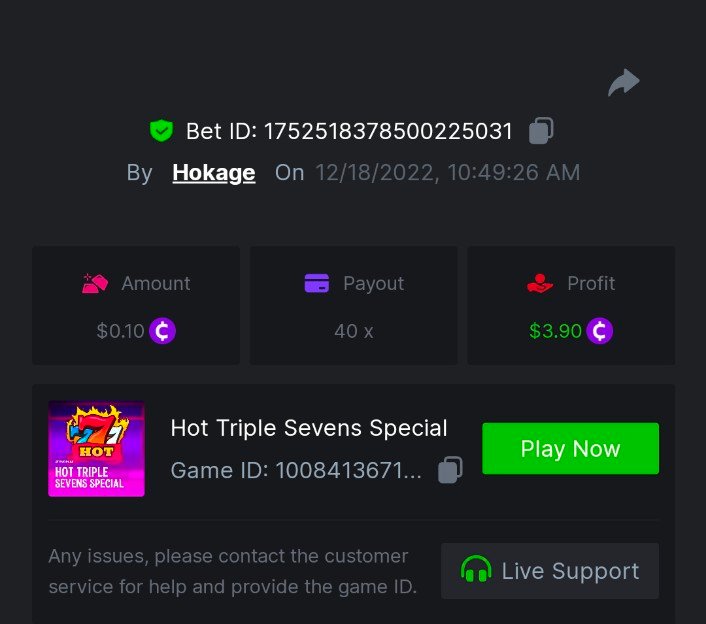Click the purple Payout card icon
Image resolution: width=706 pixels, height=624 pixels.
pyautogui.click(x=317, y=284)
